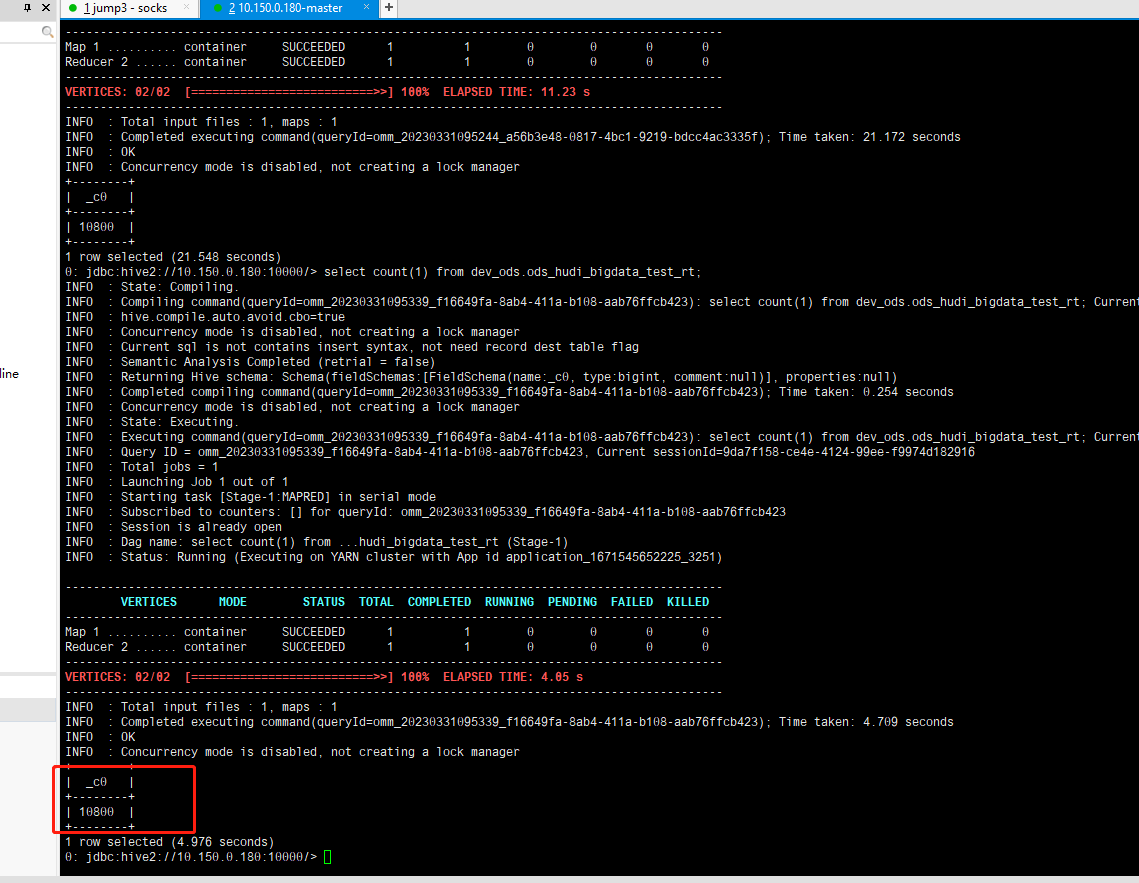Click the cyan MODE column header
Viewport: 1139px width, 883px height.
[232, 602]
